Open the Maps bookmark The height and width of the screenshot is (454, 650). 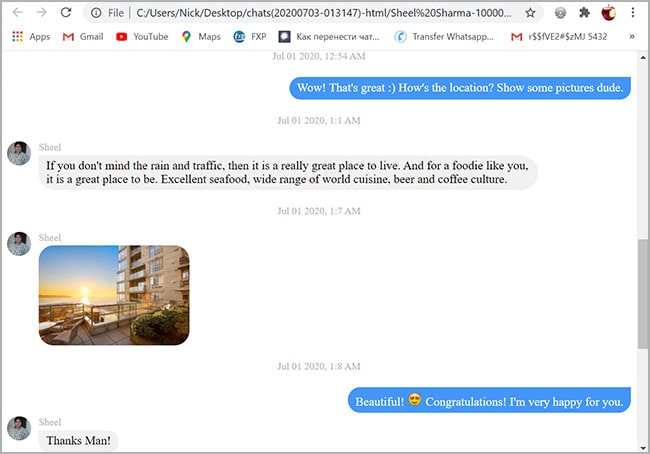click(x=201, y=36)
